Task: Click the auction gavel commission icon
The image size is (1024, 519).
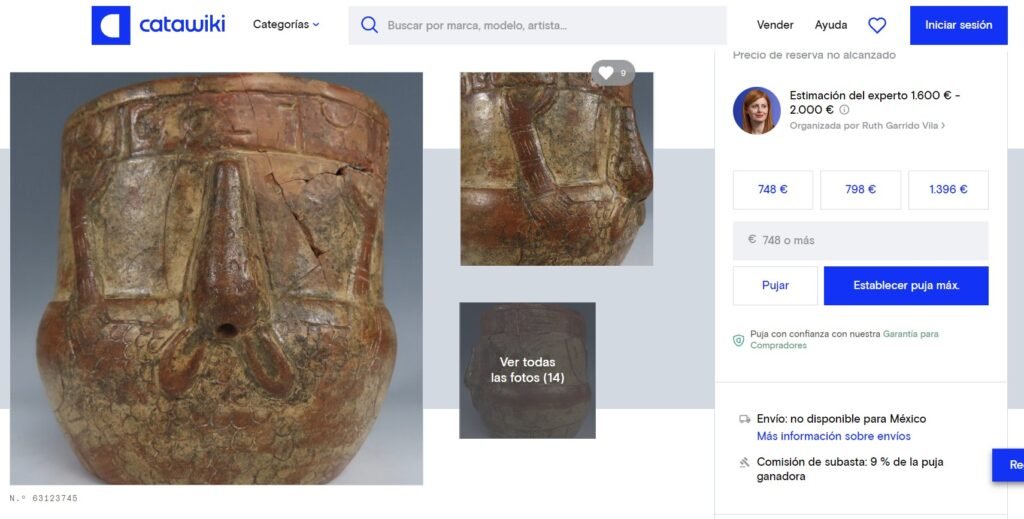Action: tap(744, 462)
